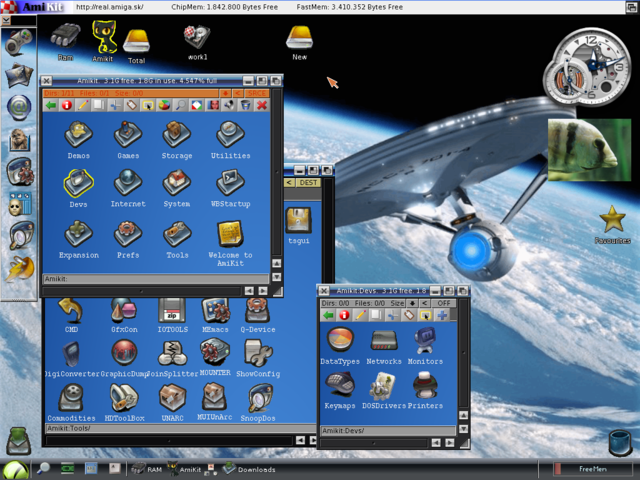Click scroll right arrow in Devs window
The width and height of the screenshot is (640, 480).
449,443
